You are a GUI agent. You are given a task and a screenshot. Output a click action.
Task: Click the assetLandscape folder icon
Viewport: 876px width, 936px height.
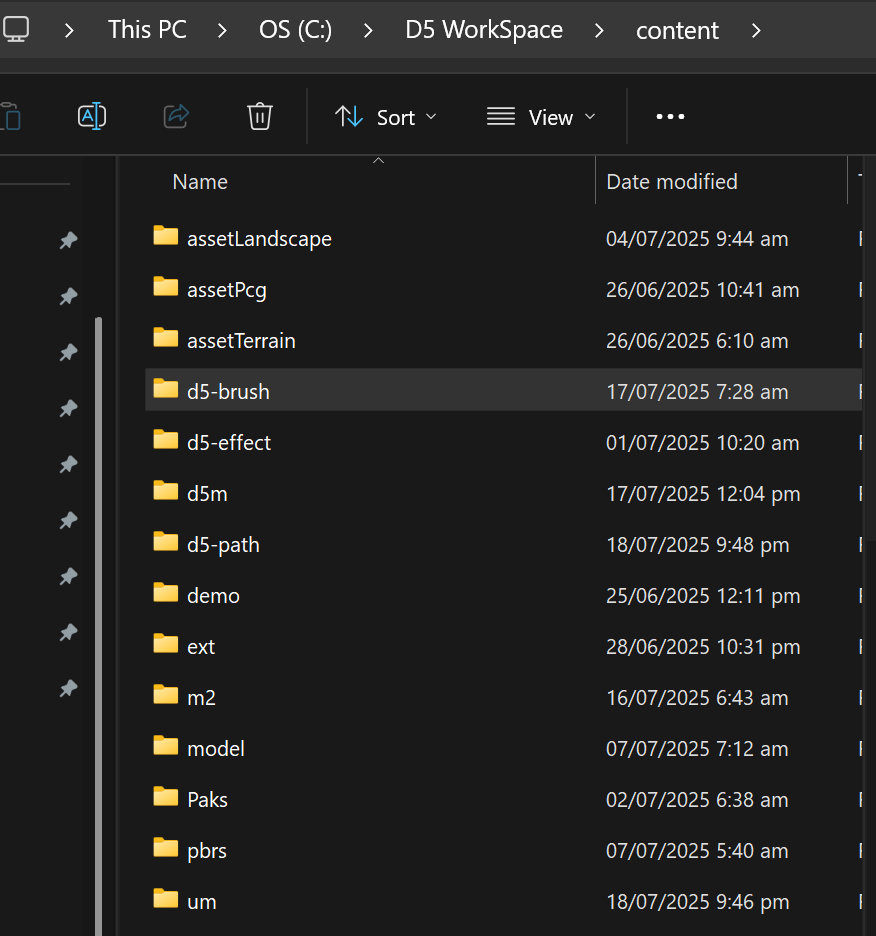(x=165, y=236)
